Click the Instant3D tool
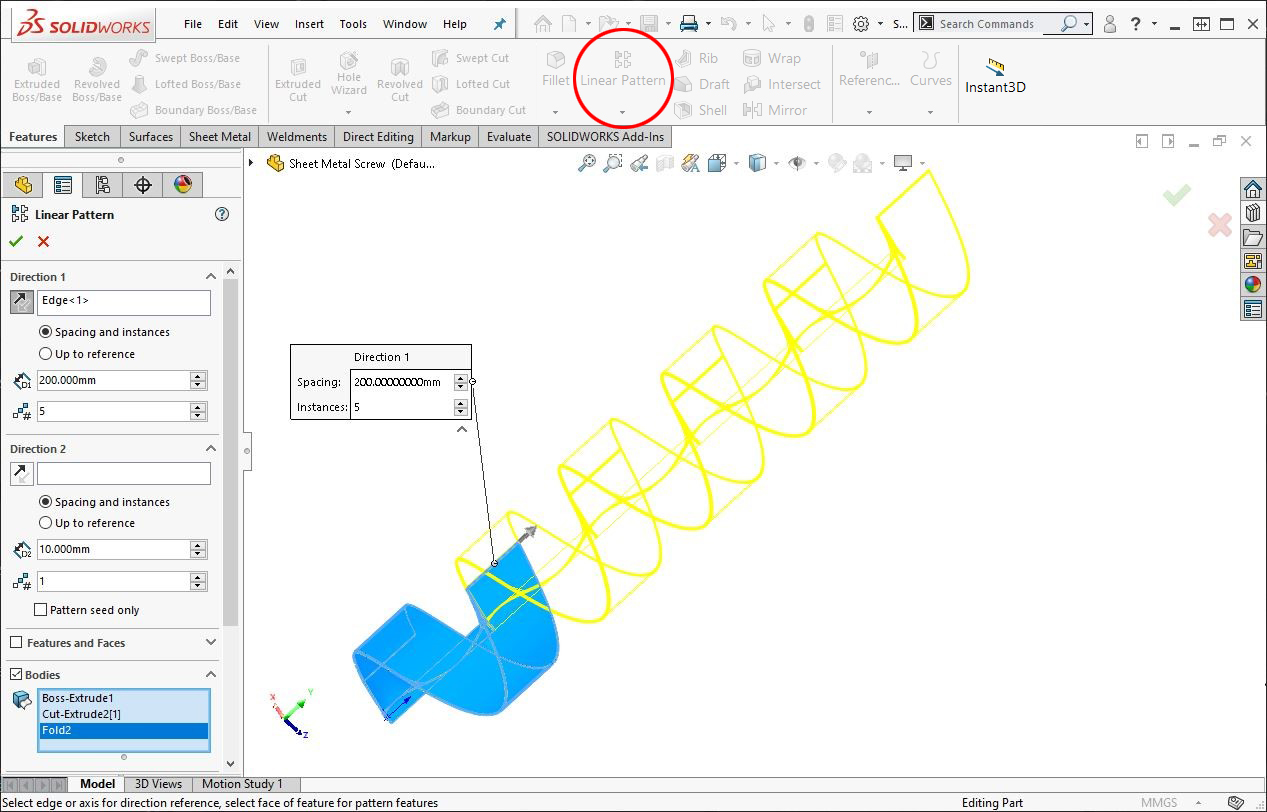 (995, 76)
